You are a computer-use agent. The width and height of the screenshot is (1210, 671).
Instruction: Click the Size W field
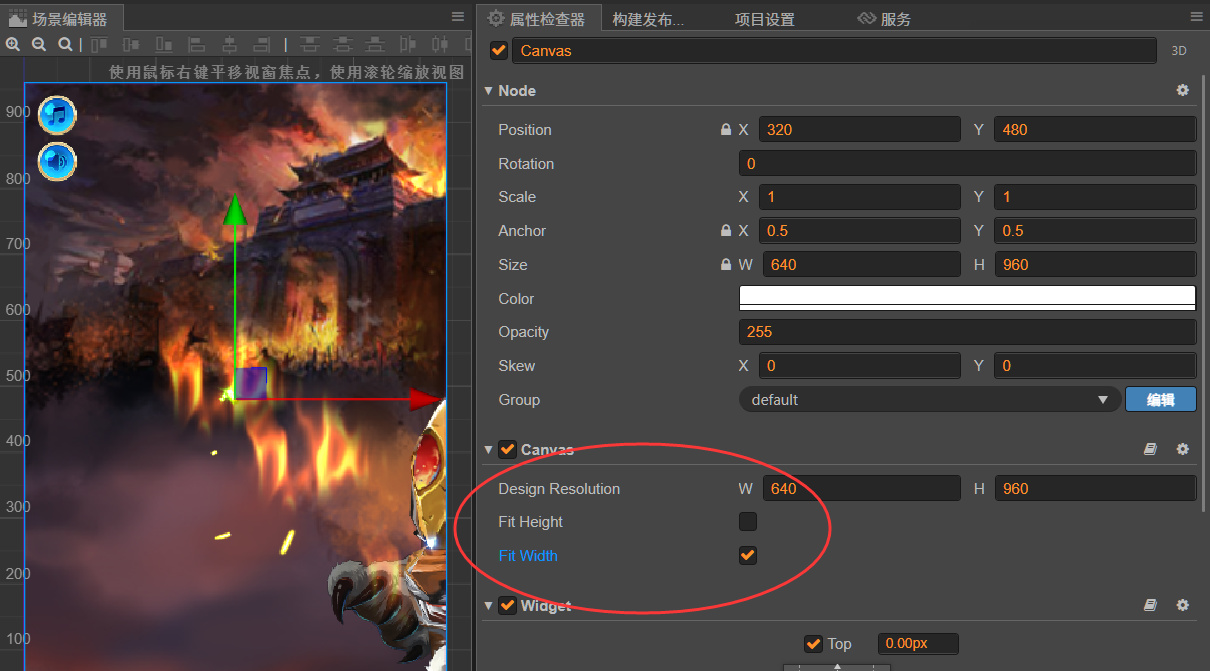tap(862, 264)
